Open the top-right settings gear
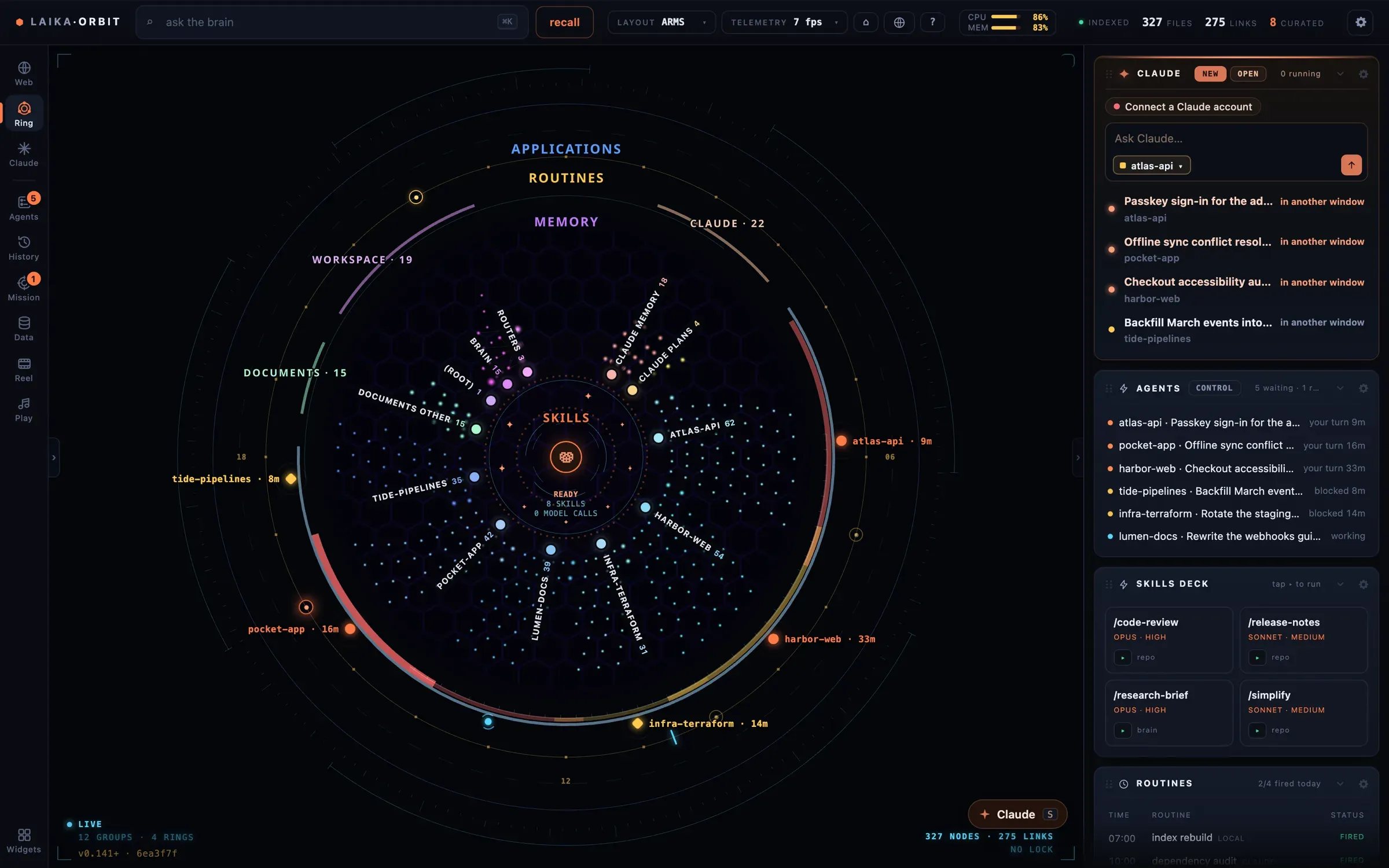1389x868 pixels. coord(1361,23)
